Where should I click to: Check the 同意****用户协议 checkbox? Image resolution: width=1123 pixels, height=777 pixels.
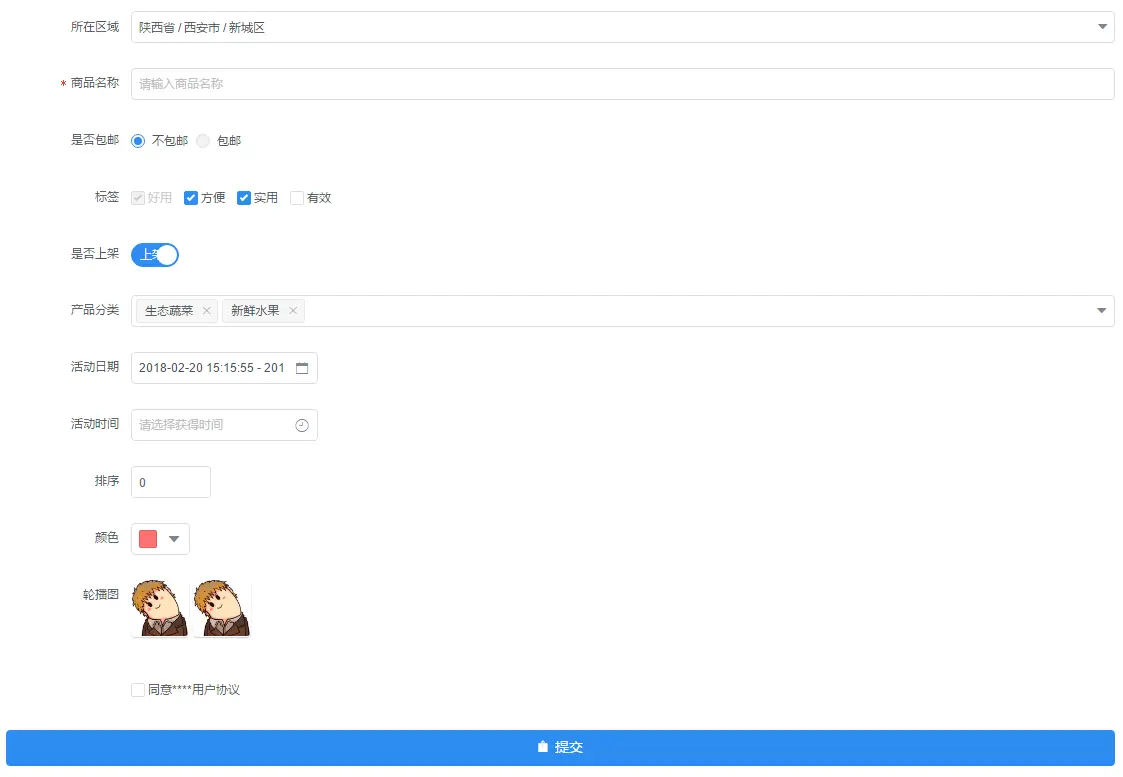point(137,689)
